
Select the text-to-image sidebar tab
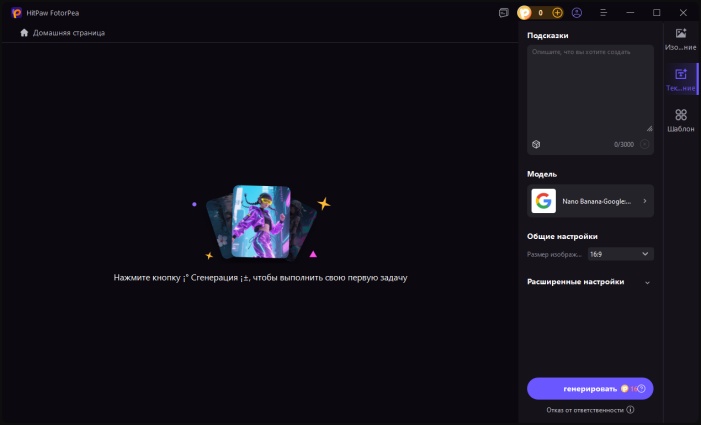pos(681,79)
